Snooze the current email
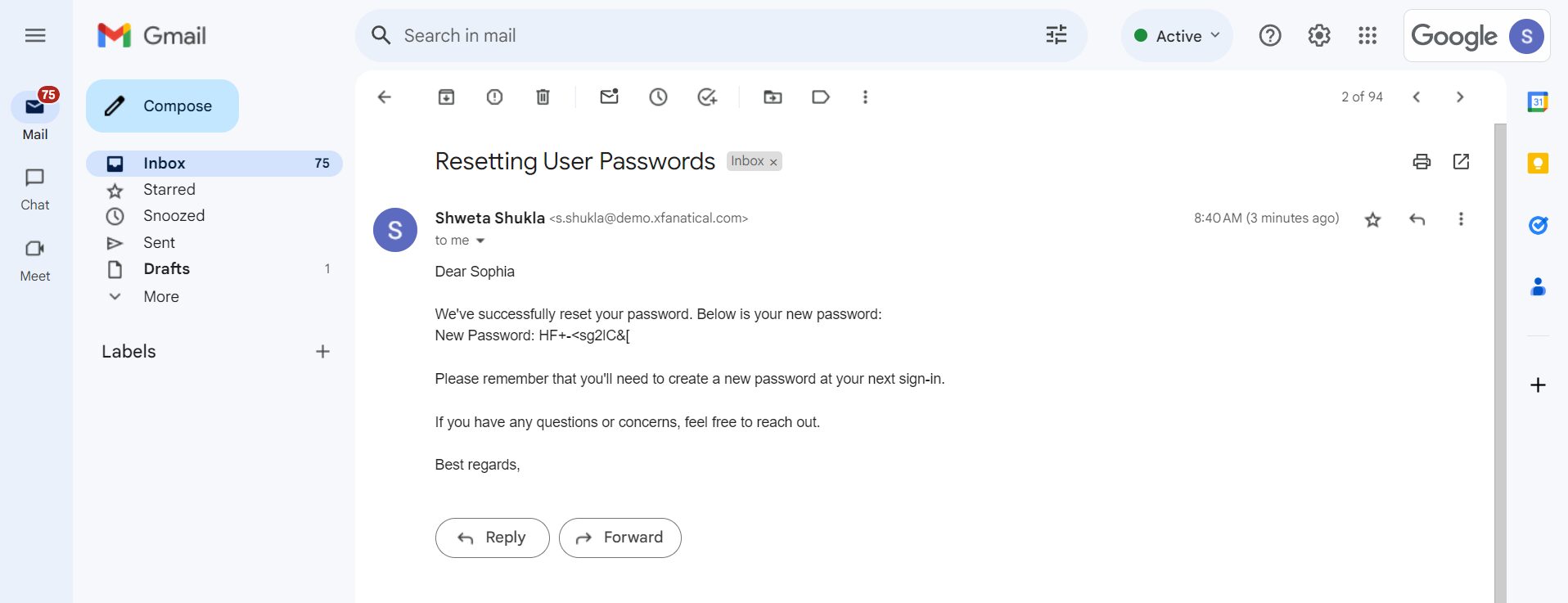Viewport: 1568px width, 603px height. pos(658,97)
